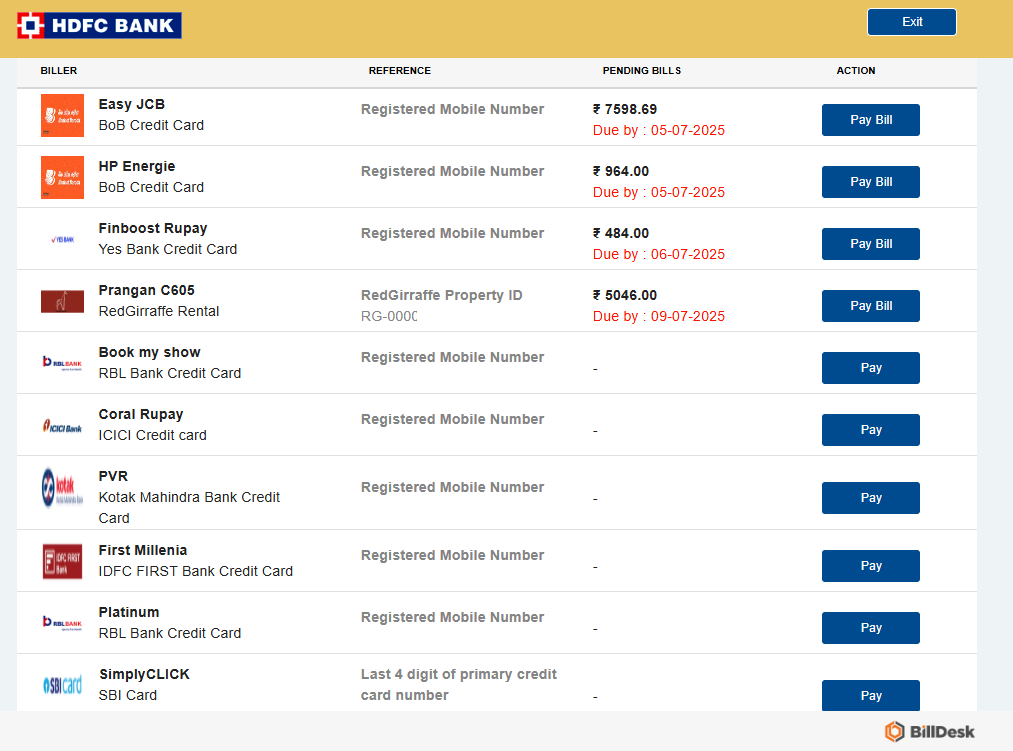This screenshot has width=1013, height=751.
Task: Click Pay for Book my show
Action: coord(871,368)
